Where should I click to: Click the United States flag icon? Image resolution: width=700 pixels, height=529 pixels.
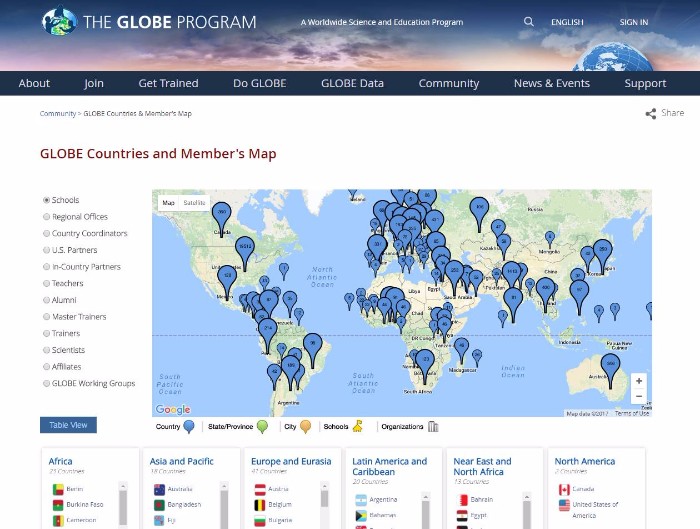point(564,505)
